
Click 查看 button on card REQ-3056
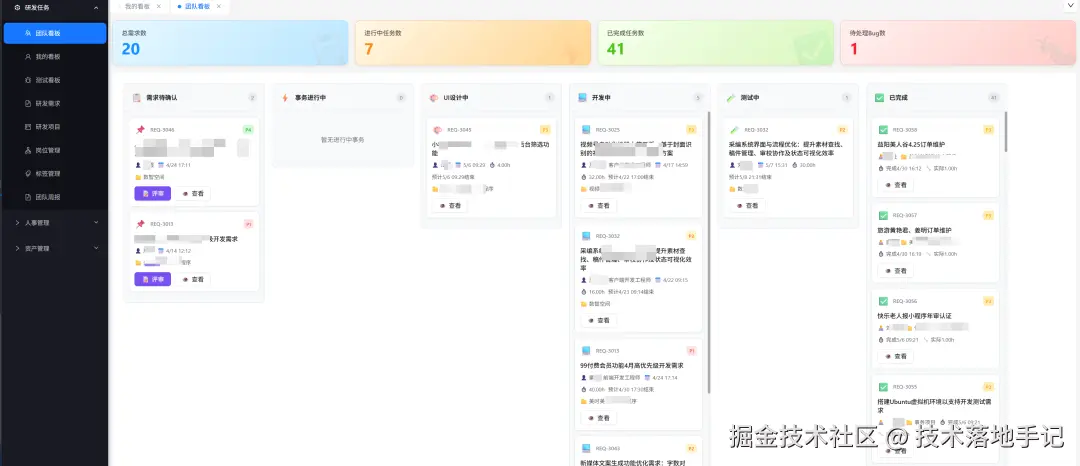point(895,357)
